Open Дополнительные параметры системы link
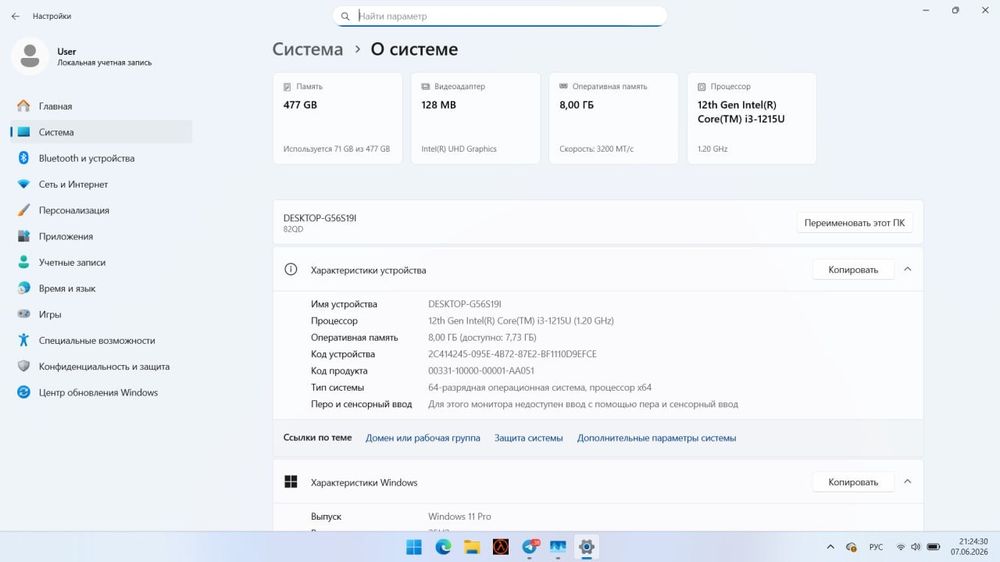The height and width of the screenshot is (562, 1000). point(656,438)
